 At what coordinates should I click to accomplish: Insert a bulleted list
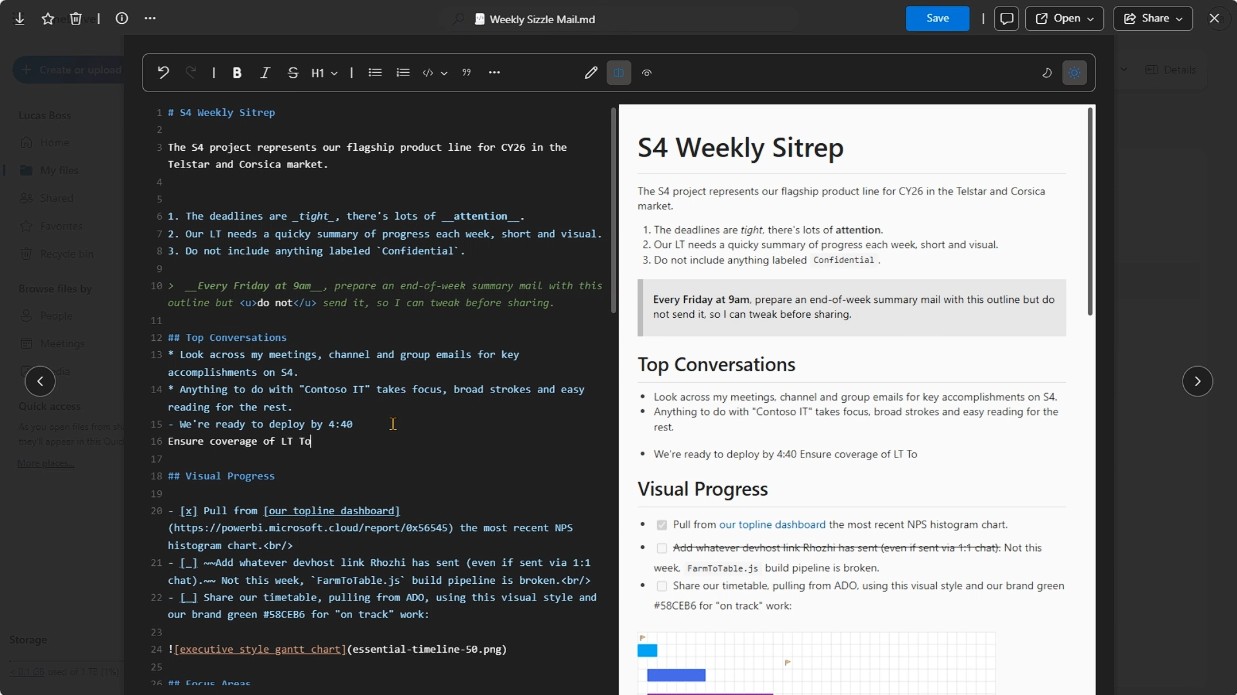tap(375, 72)
